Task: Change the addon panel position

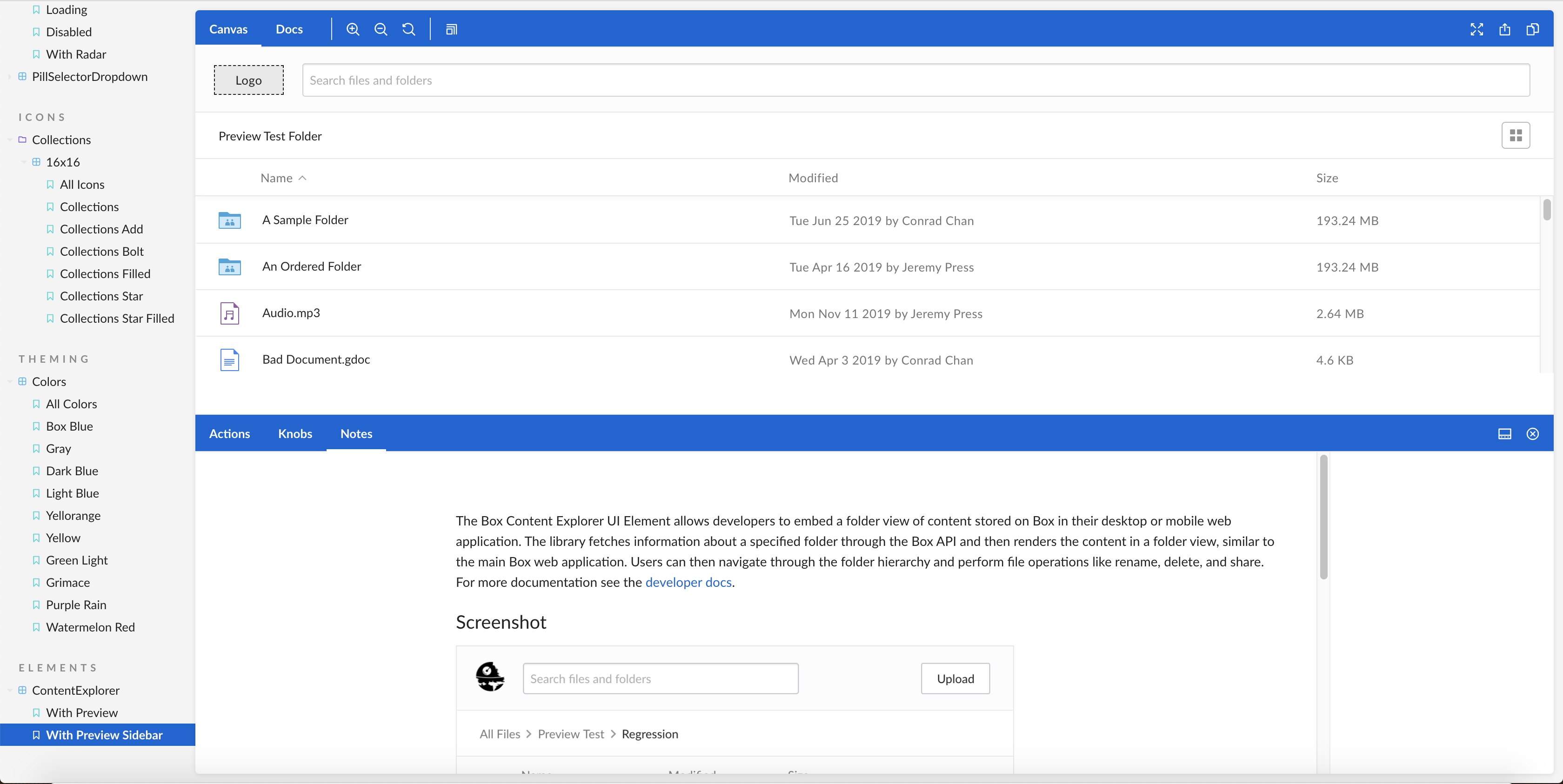Action: (1505, 433)
